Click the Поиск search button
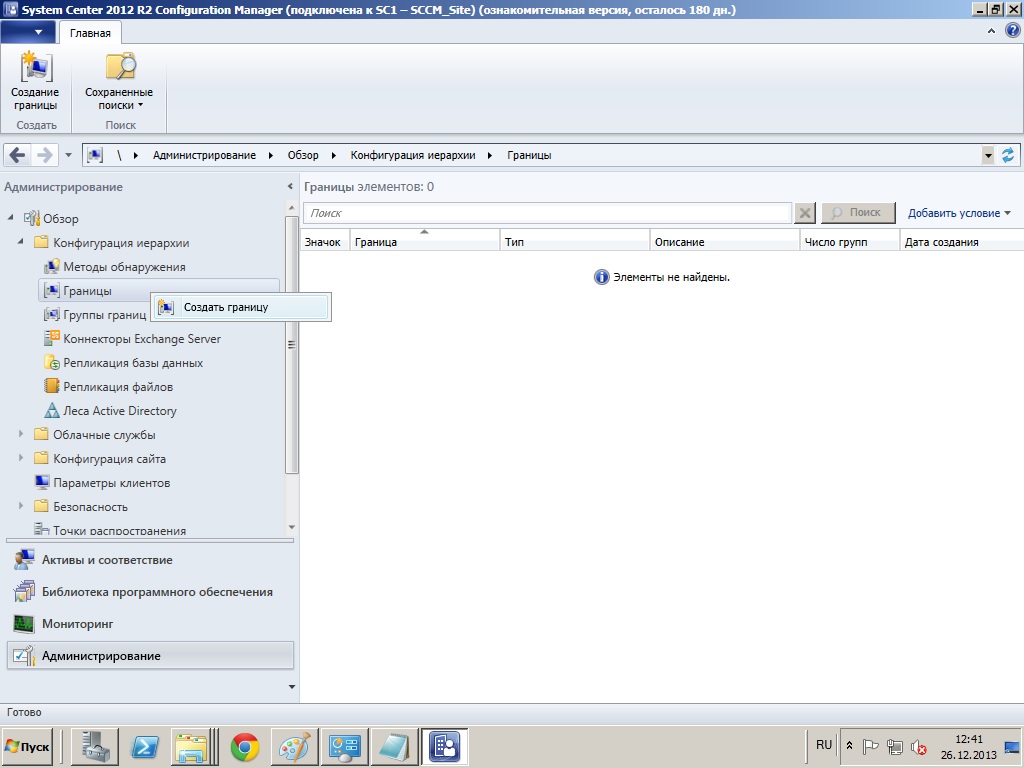Viewport: 1024px width, 768px height. (858, 213)
